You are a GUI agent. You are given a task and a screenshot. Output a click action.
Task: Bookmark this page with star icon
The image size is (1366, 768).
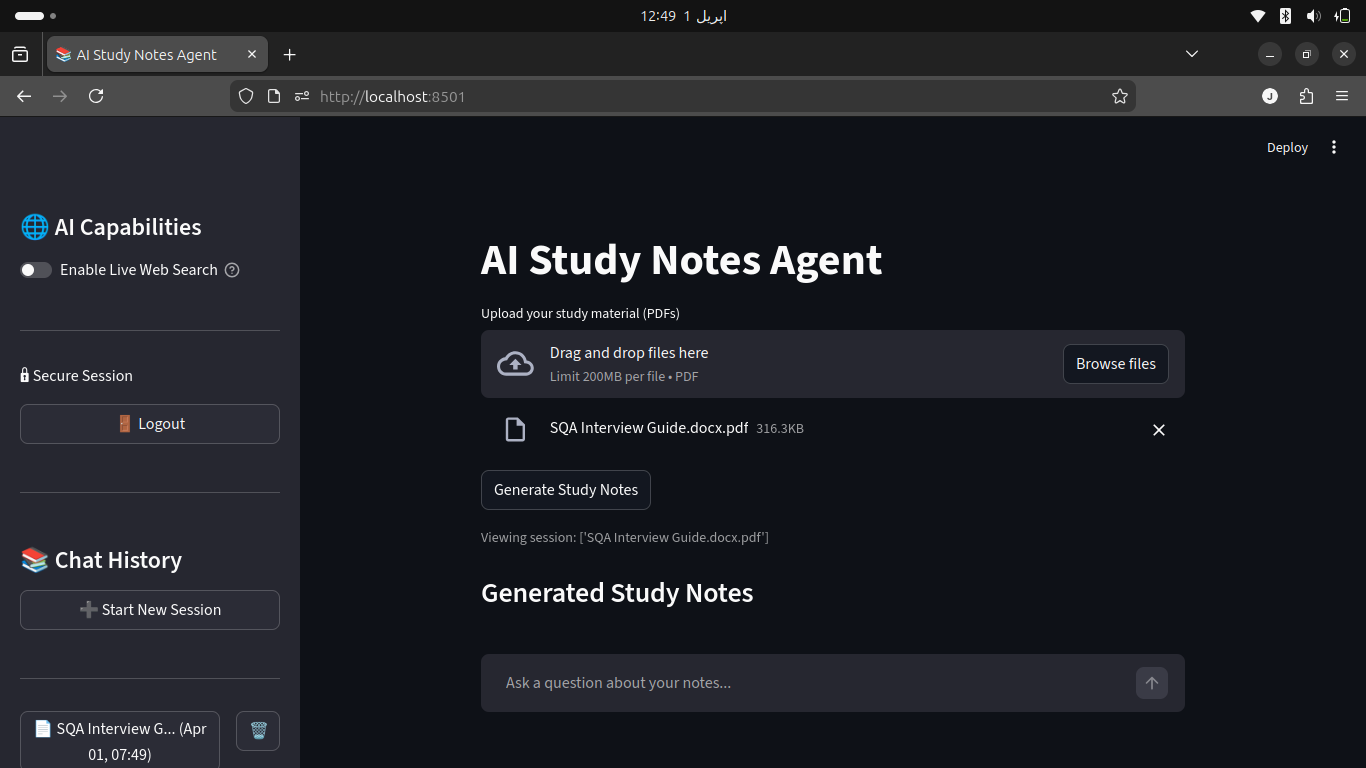click(x=1120, y=96)
